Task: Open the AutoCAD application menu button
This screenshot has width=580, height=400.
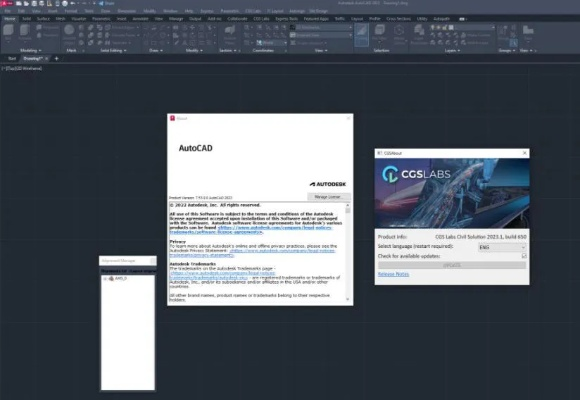Action: pos(6,3)
